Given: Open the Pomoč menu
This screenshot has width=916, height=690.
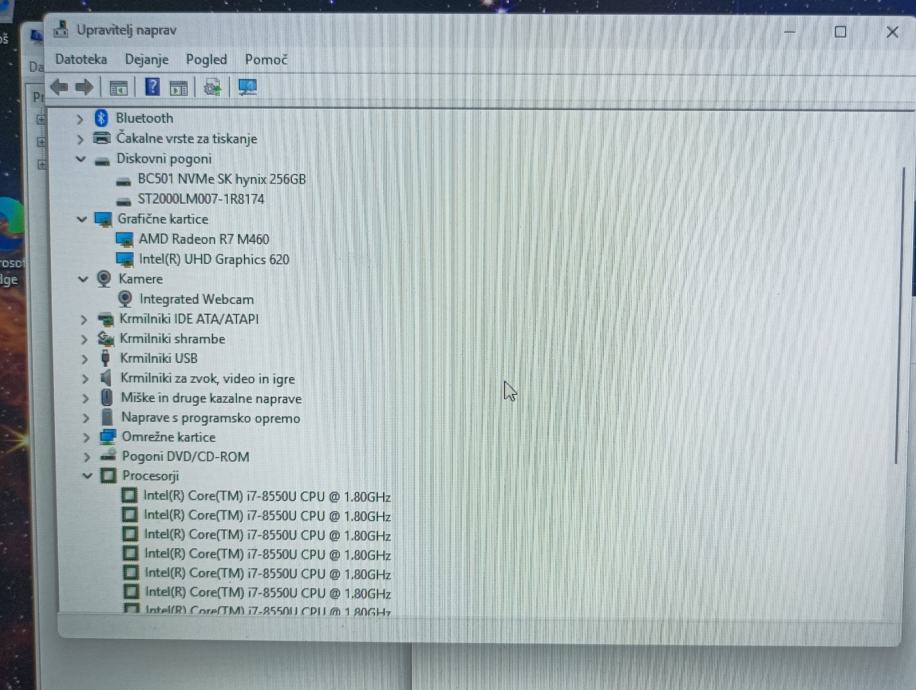Looking at the screenshot, I should [x=266, y=60].
